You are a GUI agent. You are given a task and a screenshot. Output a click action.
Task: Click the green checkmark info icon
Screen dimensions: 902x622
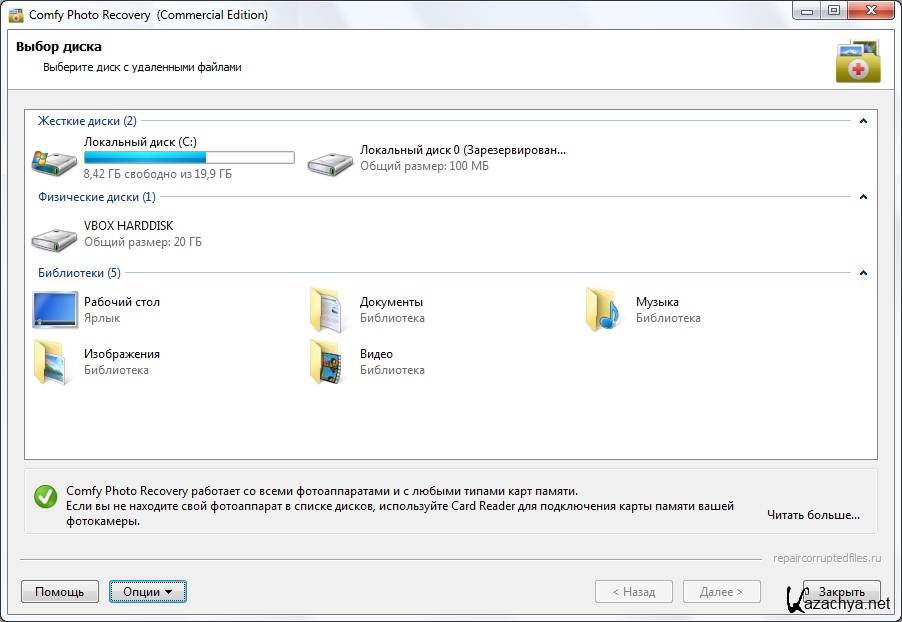(45, 497)
